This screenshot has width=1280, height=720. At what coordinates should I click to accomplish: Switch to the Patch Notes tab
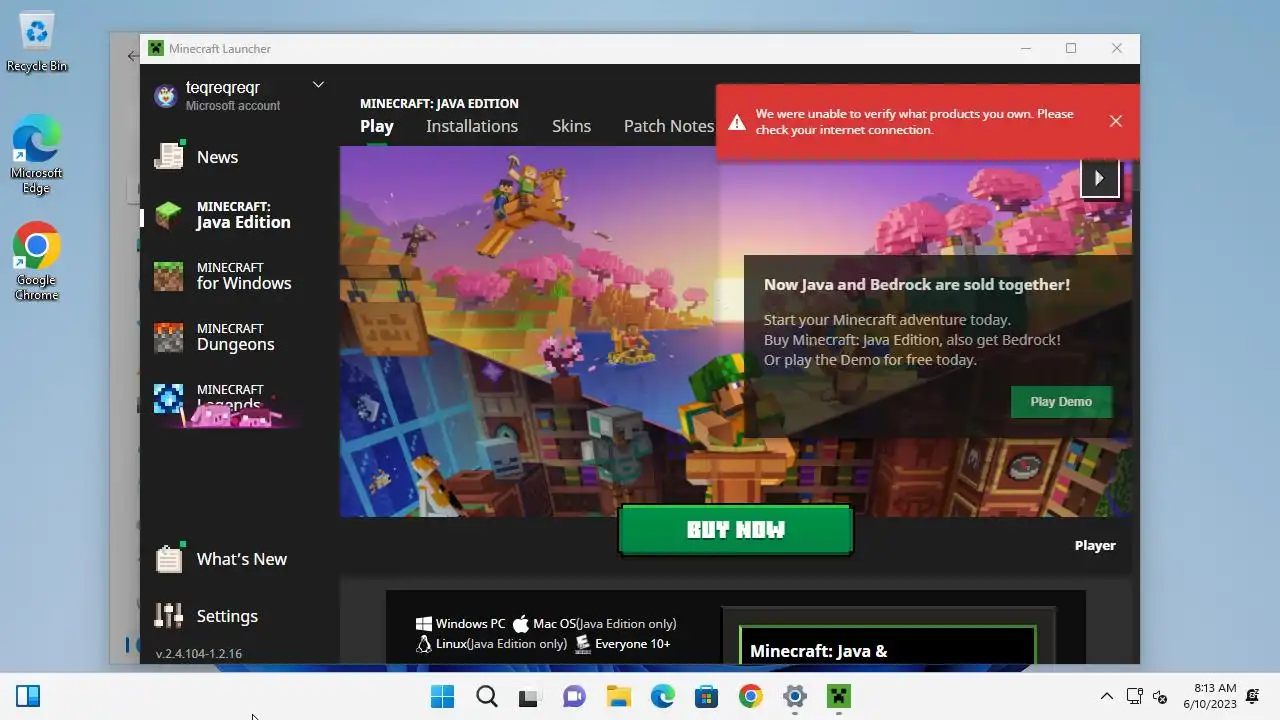coord(669,126)
